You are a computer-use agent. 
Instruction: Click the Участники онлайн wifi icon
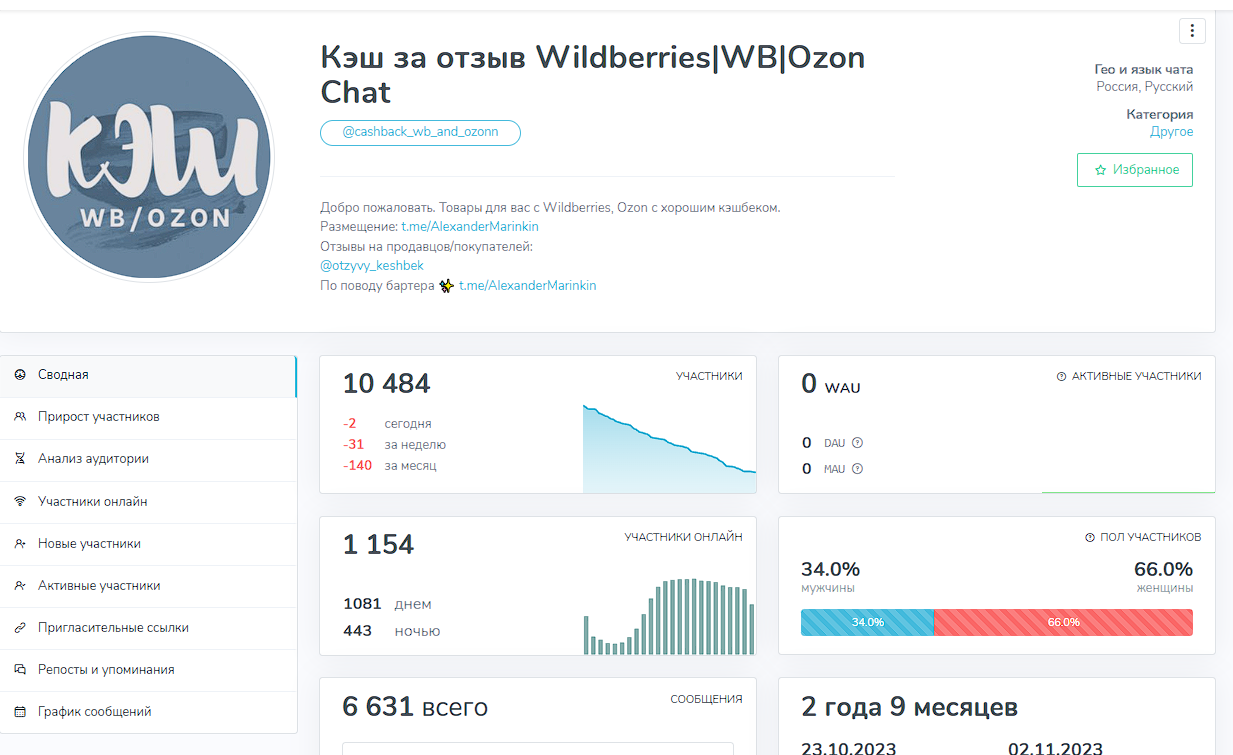coord(19,501)
